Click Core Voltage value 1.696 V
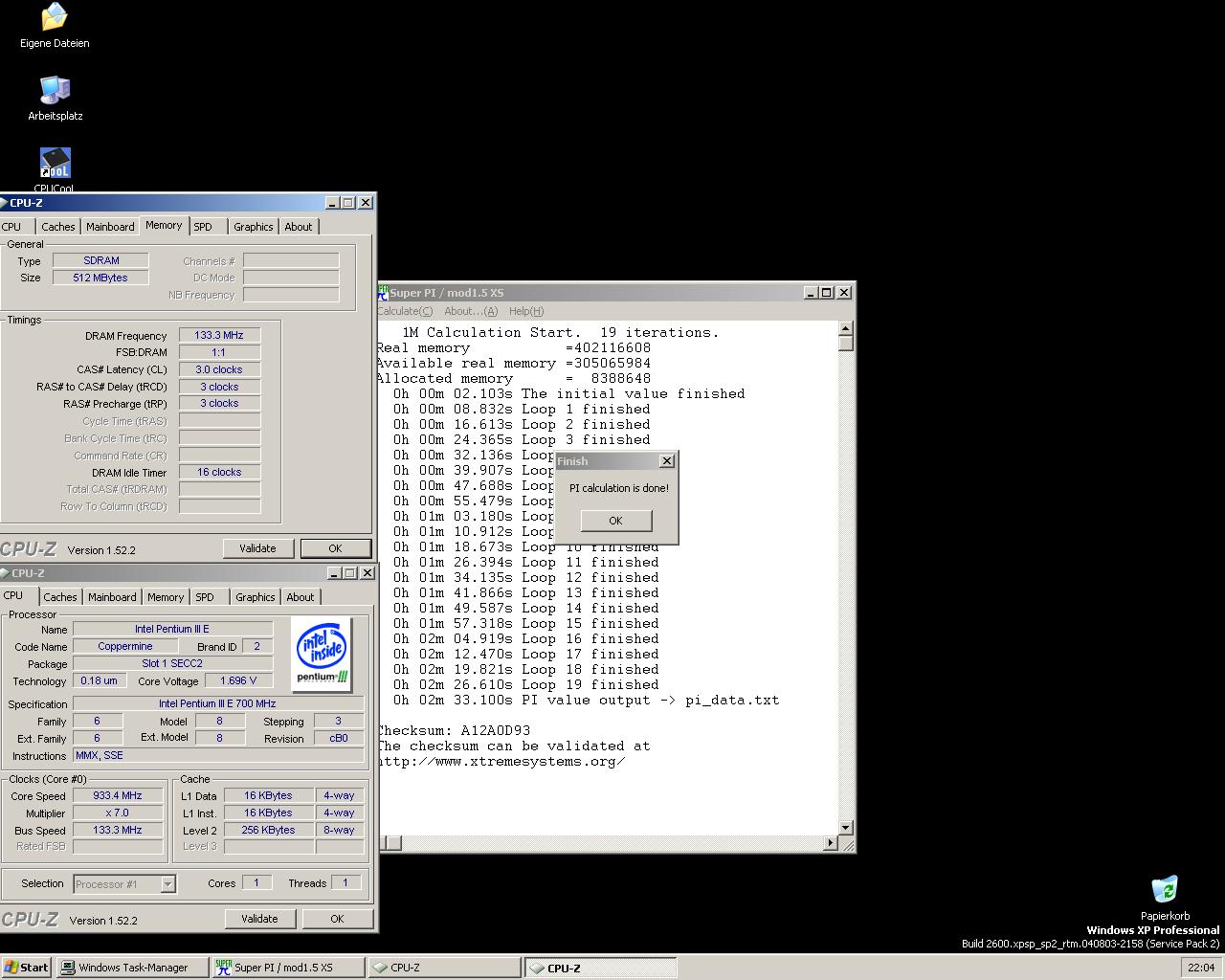Screen dimensions: 1225x980 pos(238,680)
